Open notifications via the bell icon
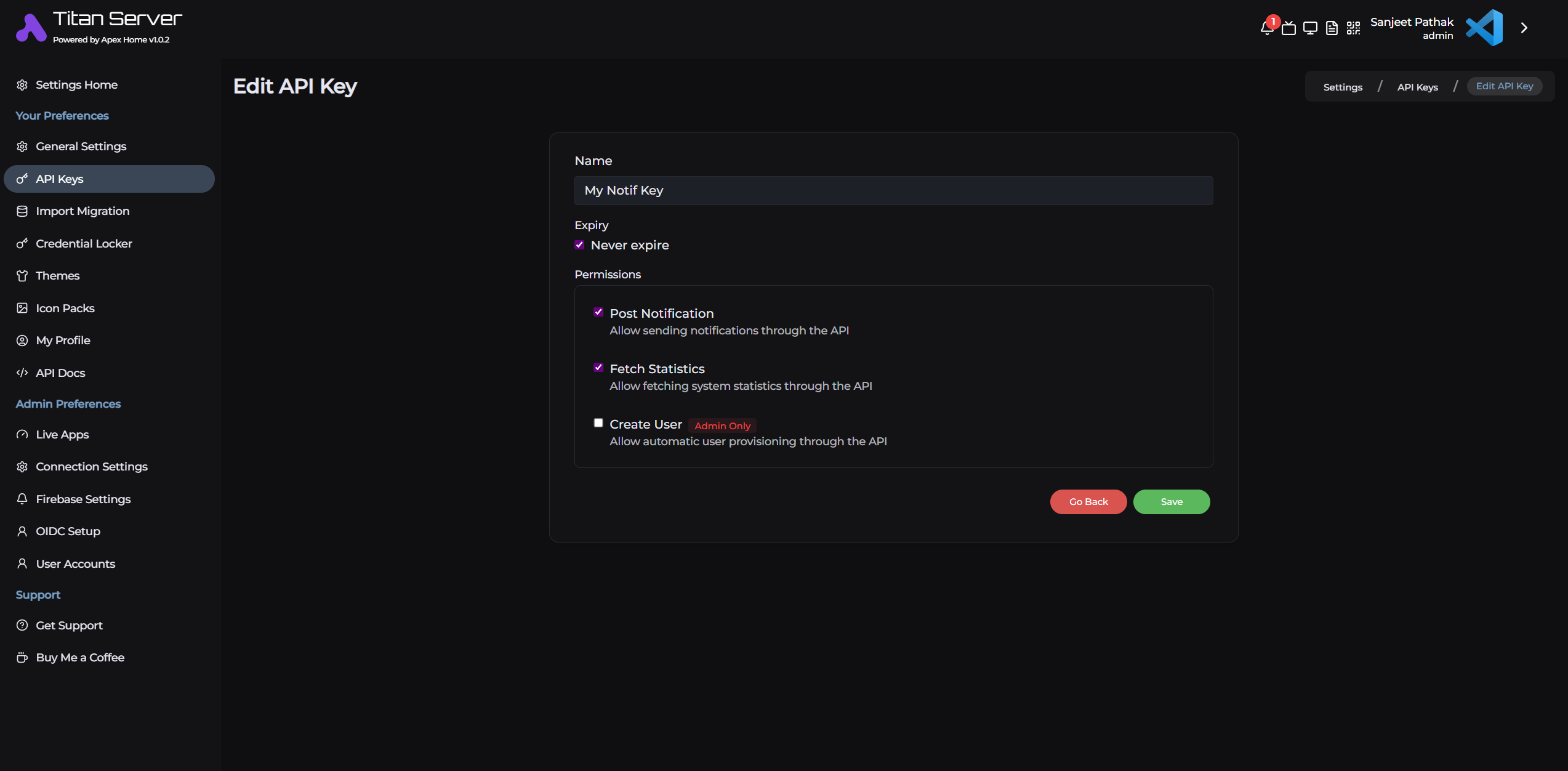This screenshot has height=771, width=1568. (x=1266, y=28)
